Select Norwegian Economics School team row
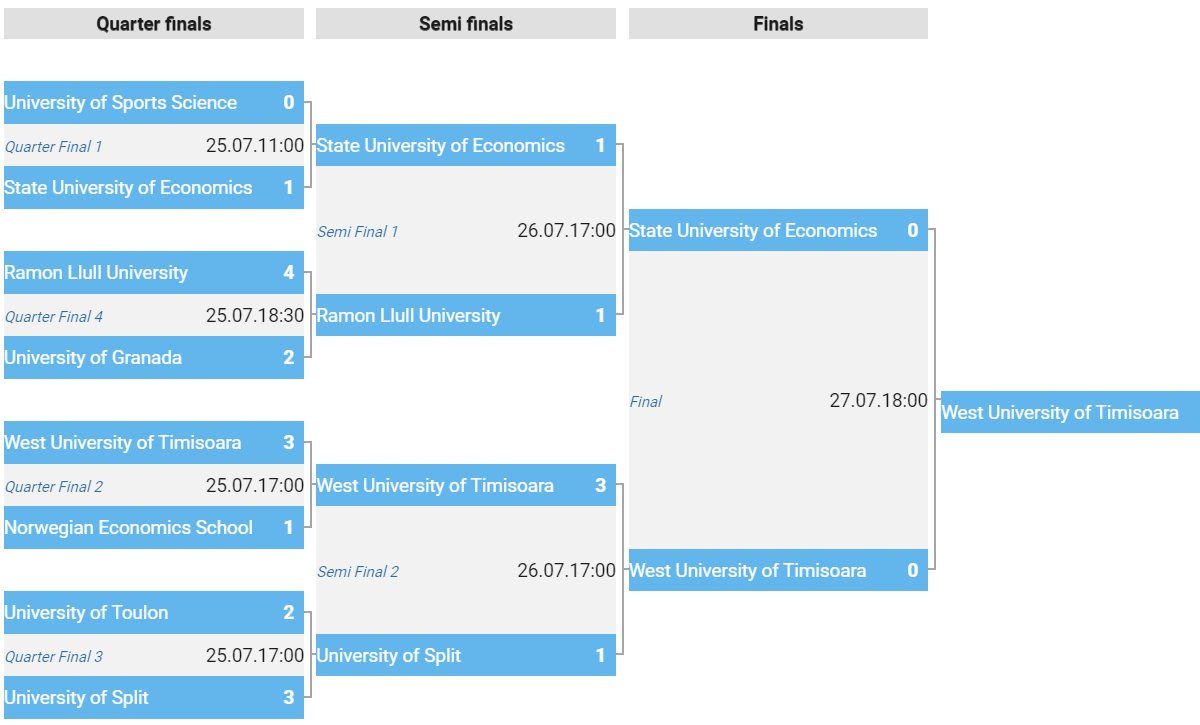 [154, 528]
